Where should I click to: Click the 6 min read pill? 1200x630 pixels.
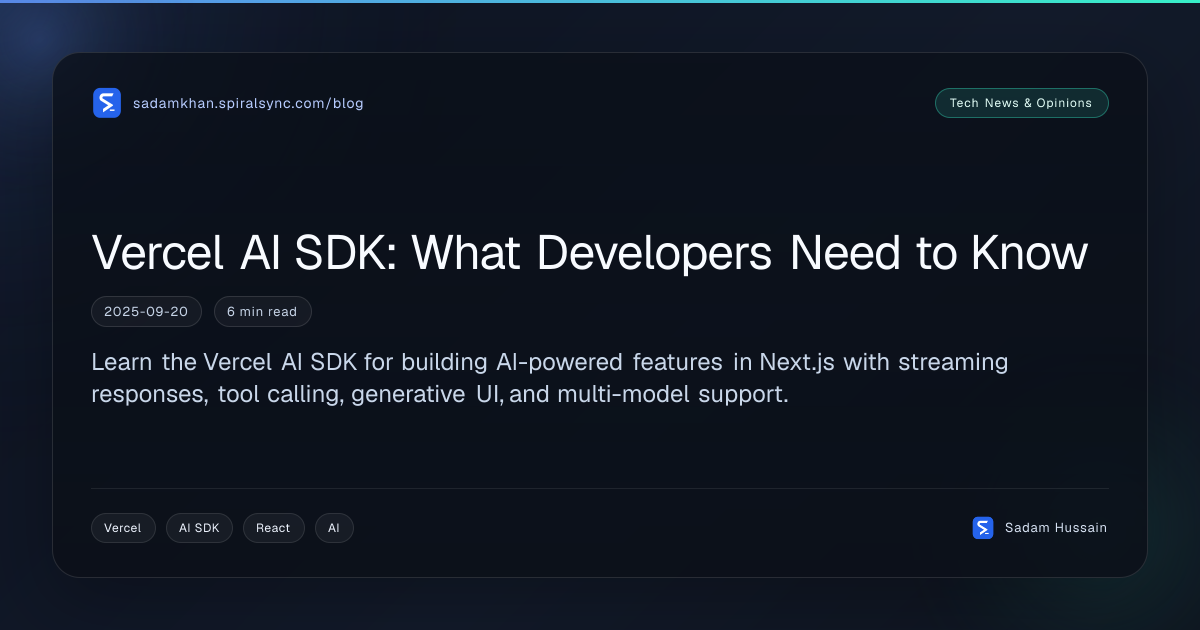click(x=262, y=312)
